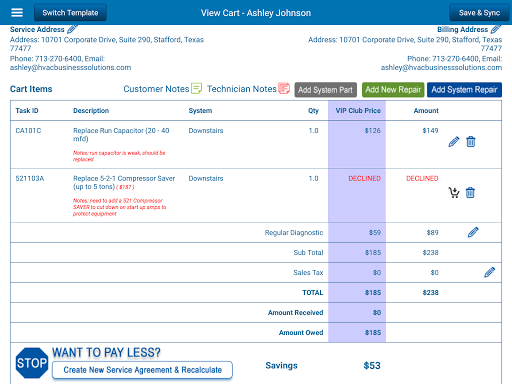Open Technician Notes red note icon
Viewport: 512px width, 384px height.
284,88
